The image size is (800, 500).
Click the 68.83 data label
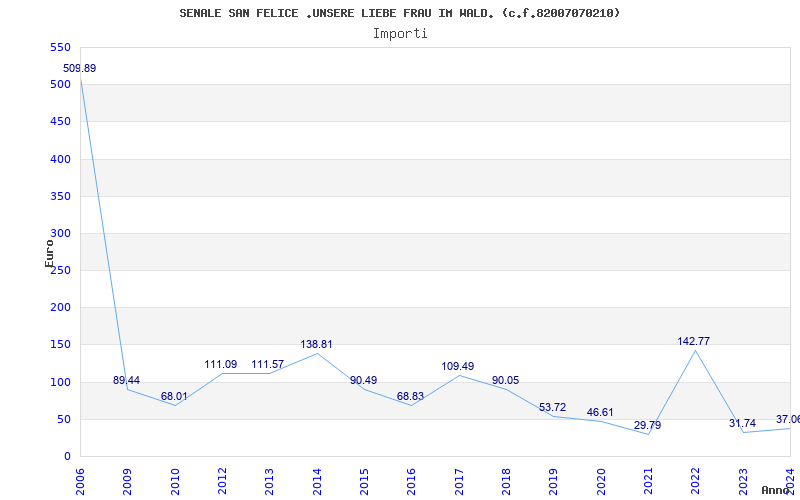(x=411, y=396)
